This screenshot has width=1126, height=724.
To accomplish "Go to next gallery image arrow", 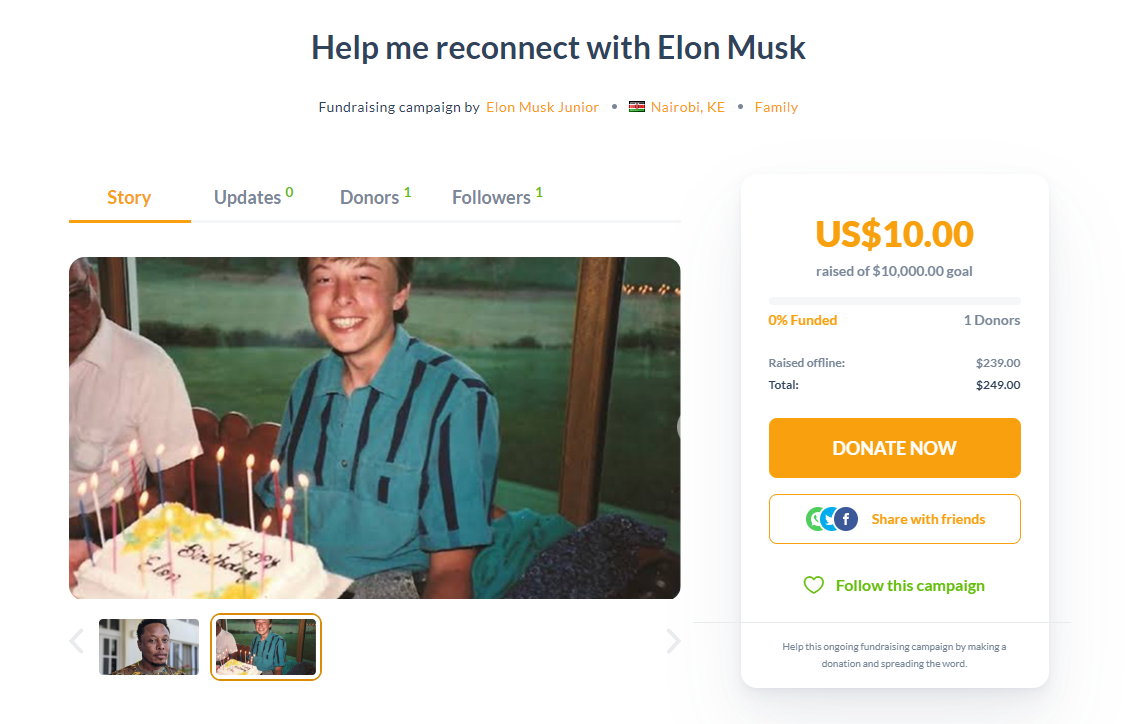I will (x=673, y=641).
